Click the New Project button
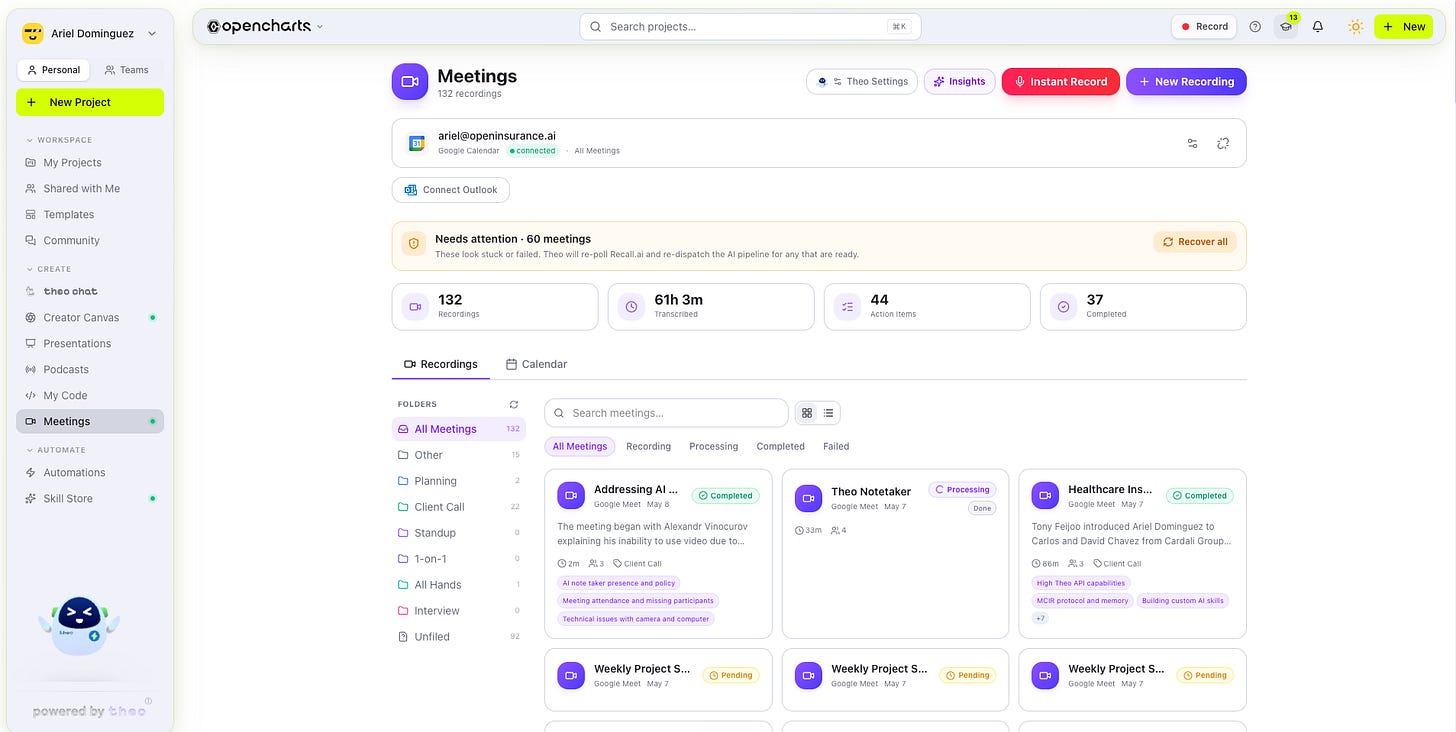This screenshot has height=732, width=1456. 90,102
